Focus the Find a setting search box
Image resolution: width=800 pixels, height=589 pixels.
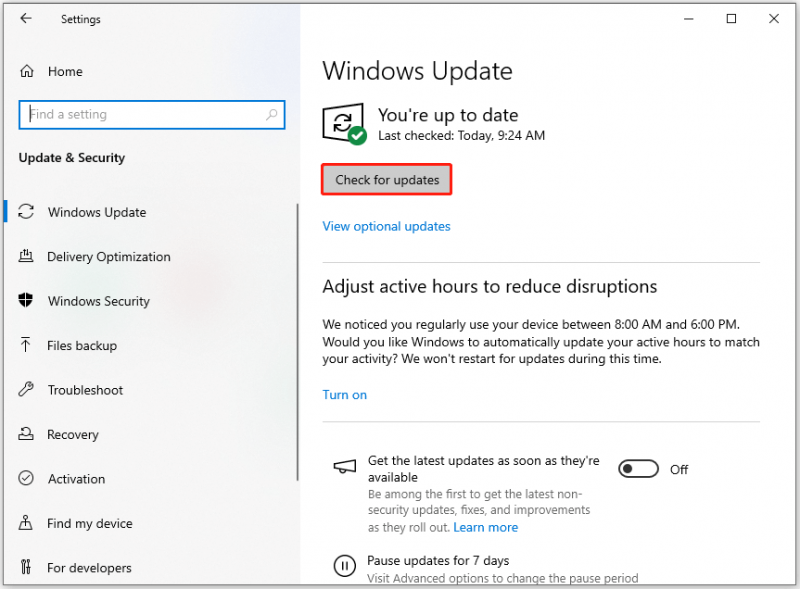pyautogui.click(x=152, y=114)
